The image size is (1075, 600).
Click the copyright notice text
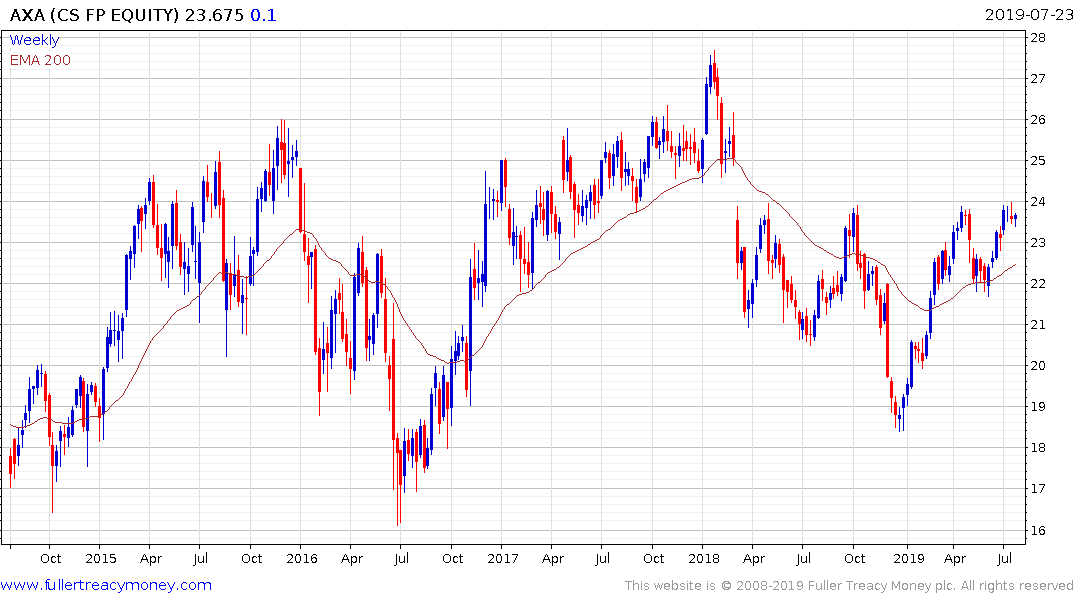[x=849, y=586]
